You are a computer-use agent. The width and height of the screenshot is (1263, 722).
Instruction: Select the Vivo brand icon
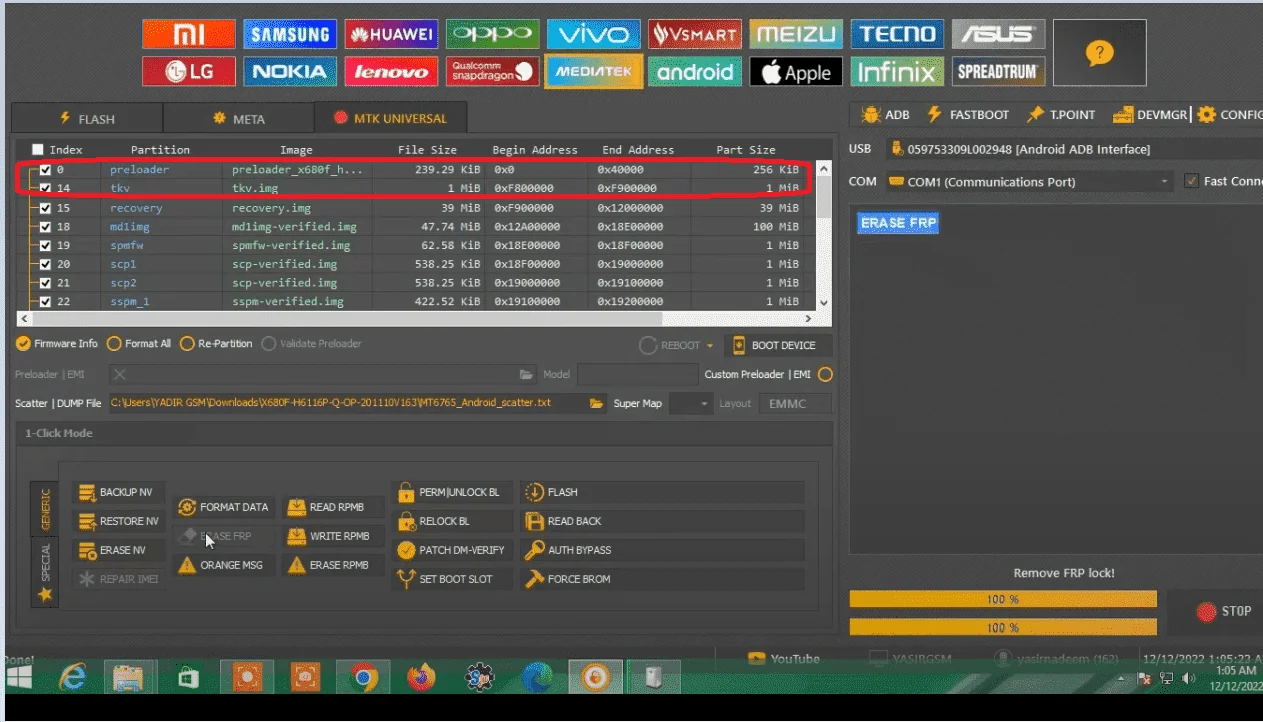[x=593, y=35]
